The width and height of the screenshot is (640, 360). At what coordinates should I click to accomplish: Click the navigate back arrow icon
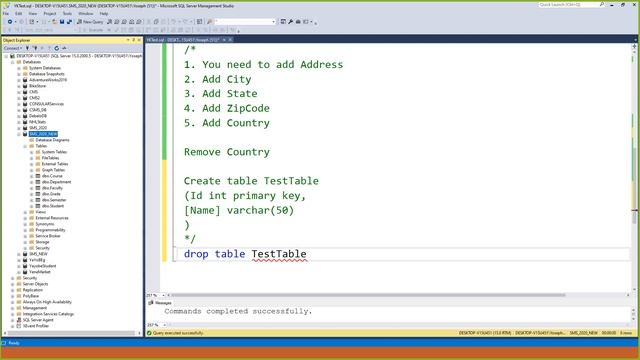(10, 22)
